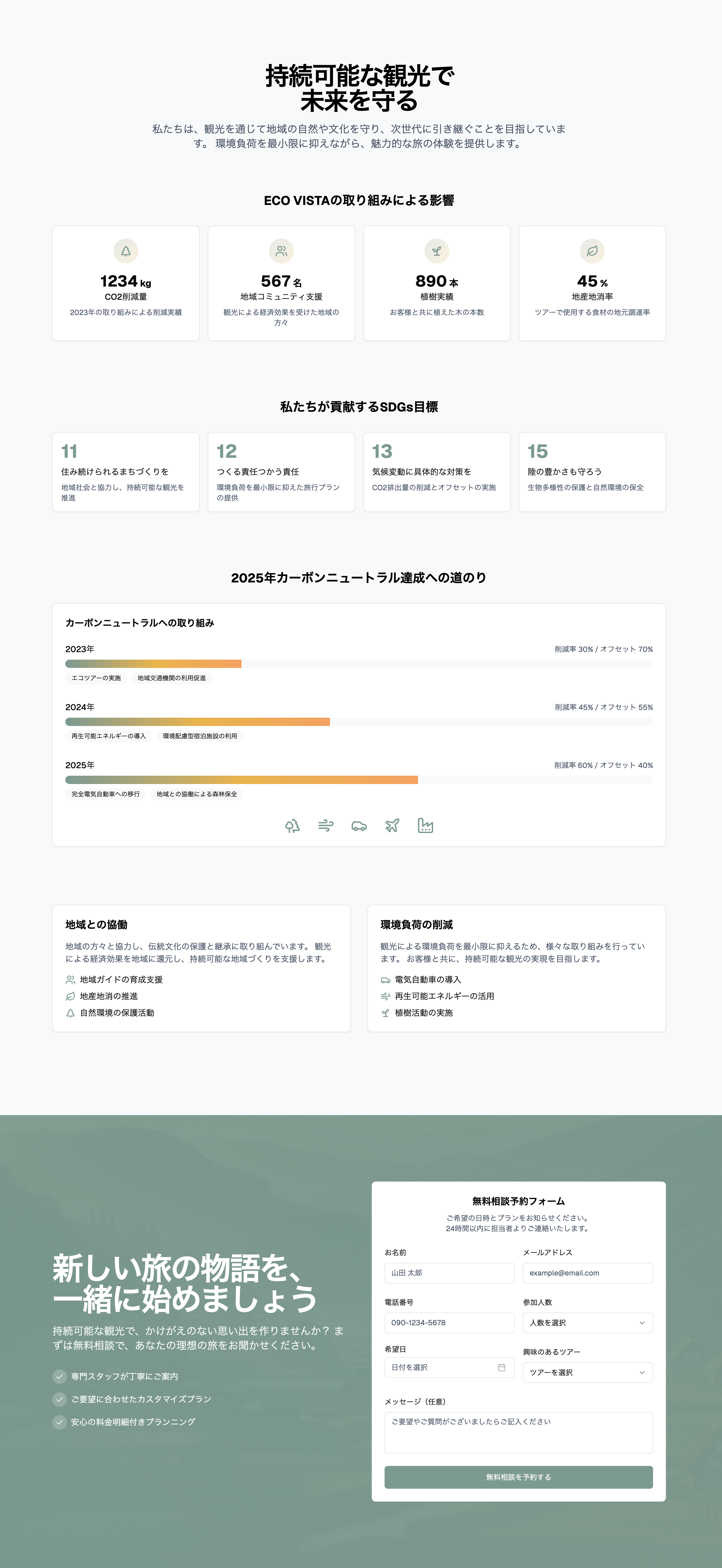Click the 地域との協働による森林保全 tag
This screenshot has height=1568, width=722.
click(197, 794)
